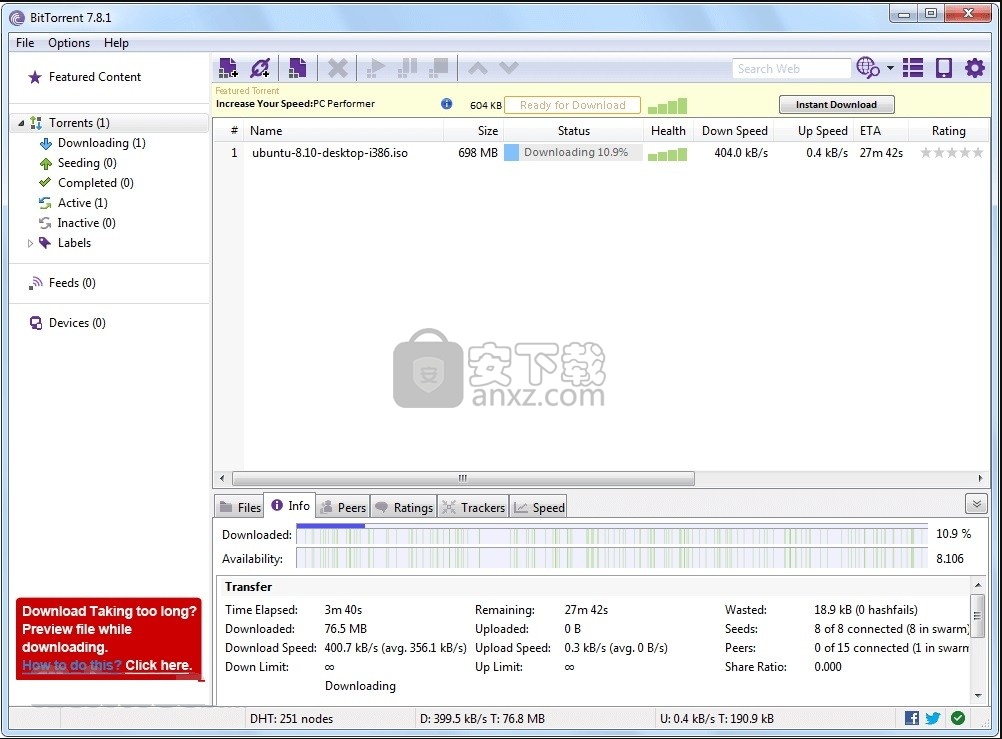Click the Completed checkmark icon in sidebar
The image size is (1002, 739).
[45, 183]
